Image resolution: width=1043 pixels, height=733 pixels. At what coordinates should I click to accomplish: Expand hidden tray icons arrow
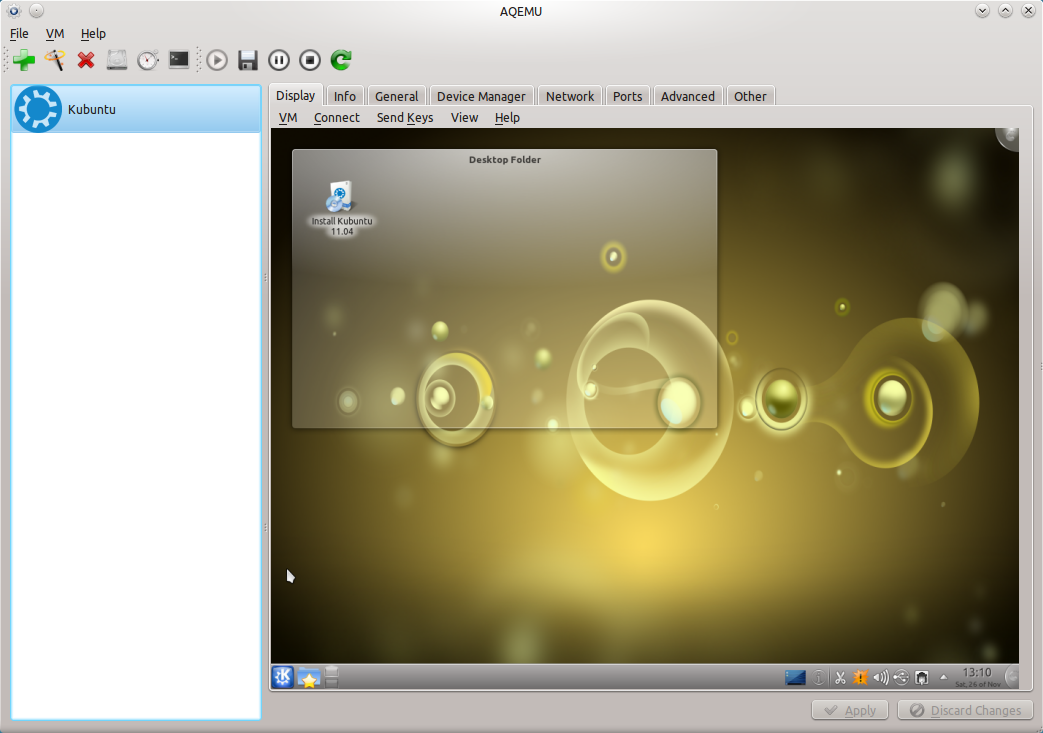pyautogui.click(x=943, y=678)
